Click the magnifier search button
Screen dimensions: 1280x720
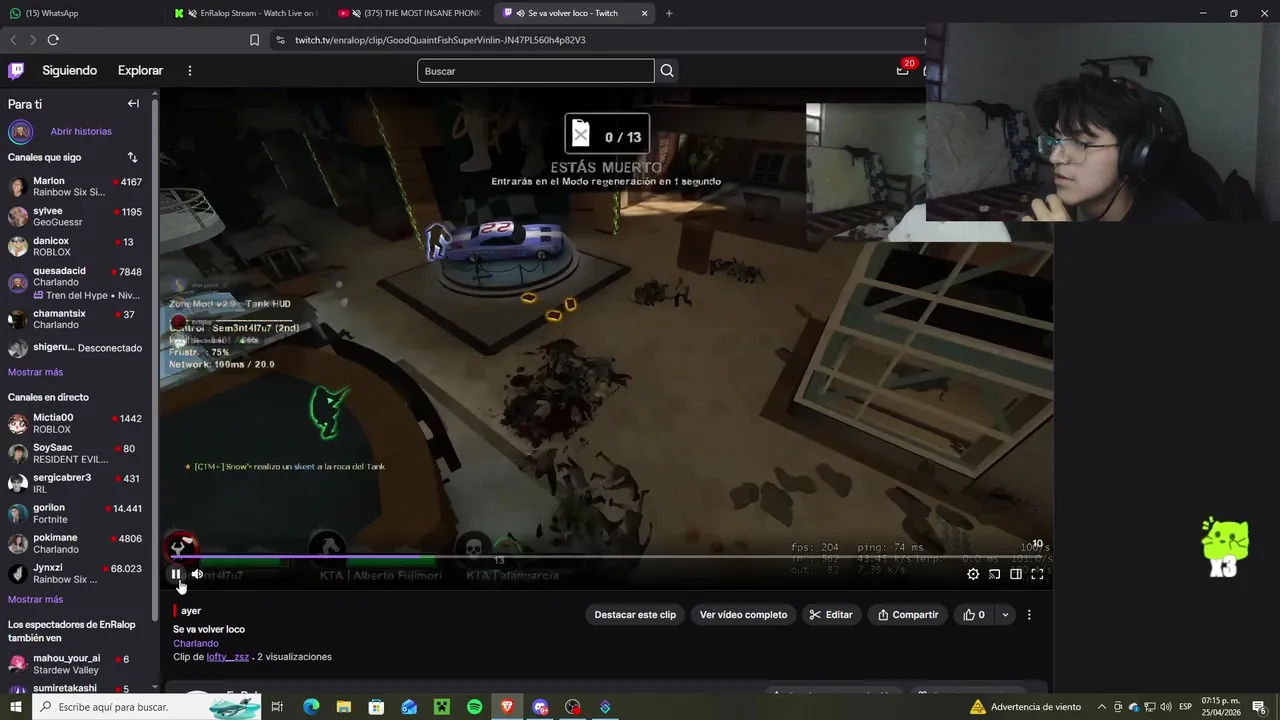point(667,71)
